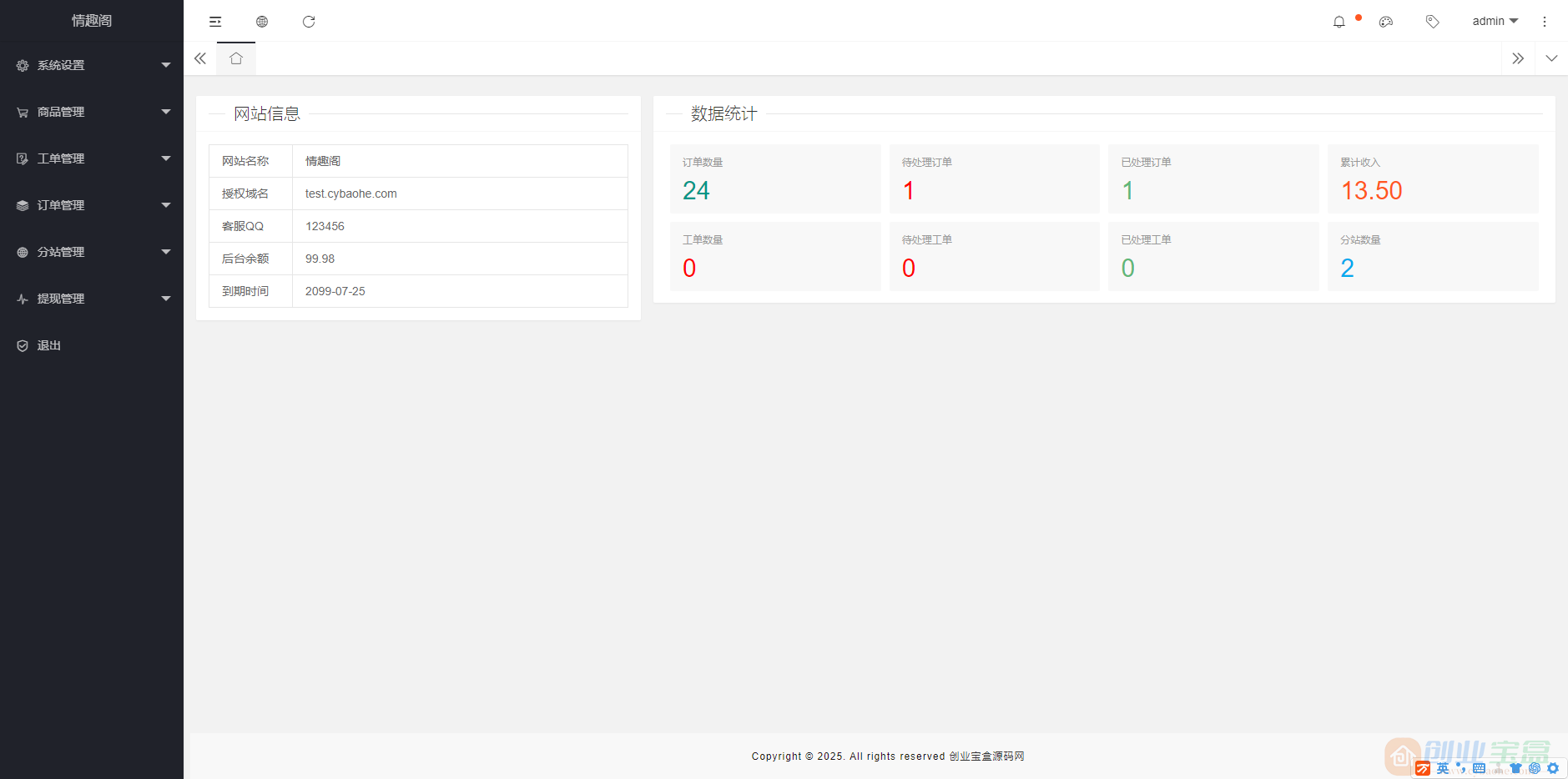The height and width of the screenshot is (779, 1568).
Task: Open the vertical three-dot more menu
Action: coord(1544,22)
